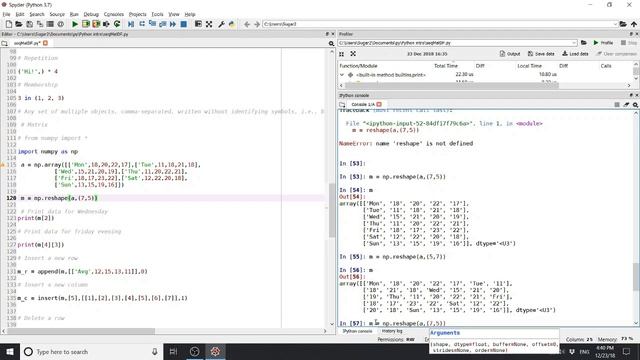The image size is (640, 360).
Task: Open Preferences wrench icon
Action: click(x=221, y=24)
